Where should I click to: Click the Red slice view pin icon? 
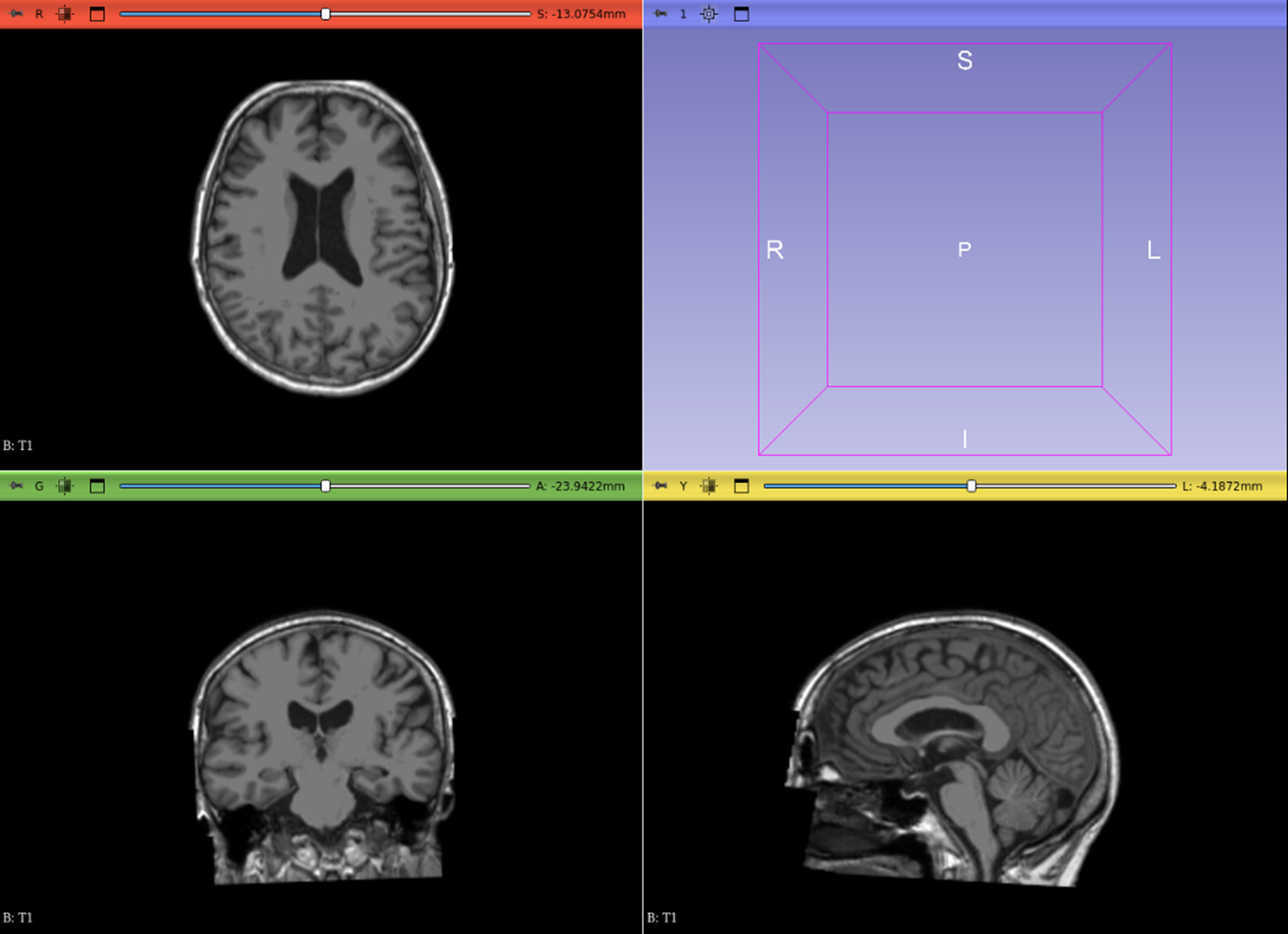point(16,14)
